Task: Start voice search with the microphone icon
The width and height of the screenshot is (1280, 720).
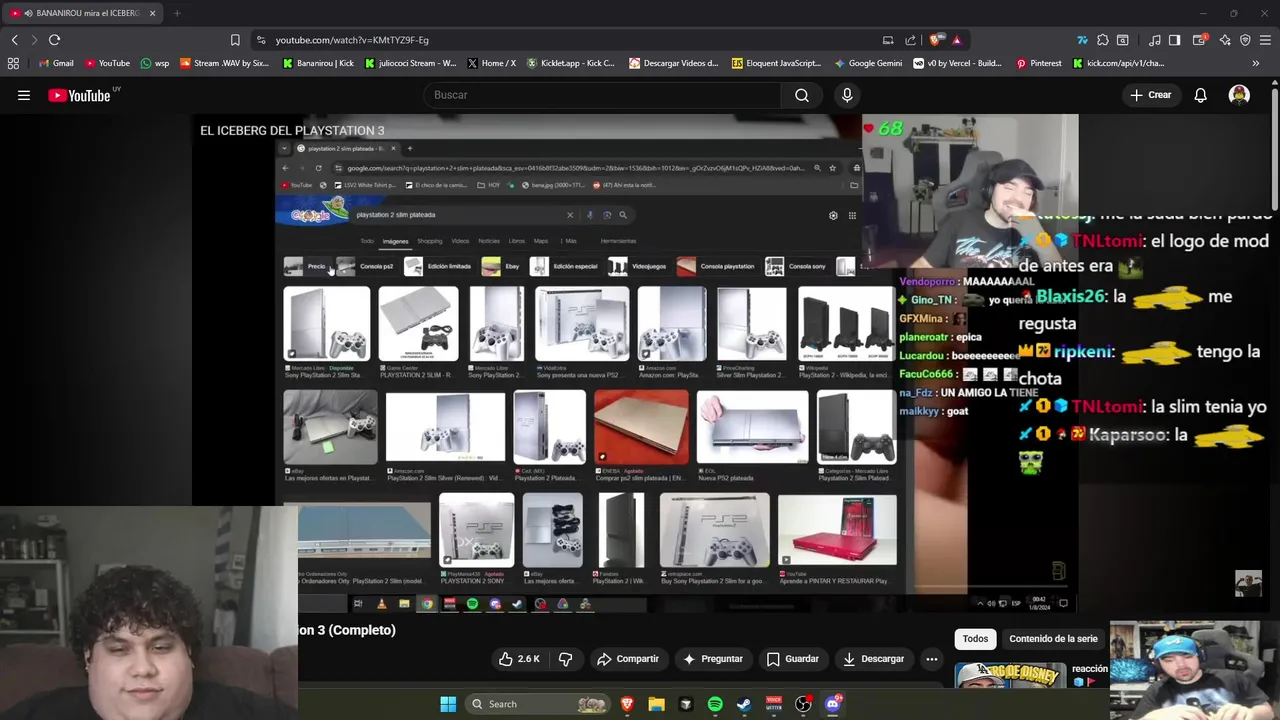Action: (847, 95)
